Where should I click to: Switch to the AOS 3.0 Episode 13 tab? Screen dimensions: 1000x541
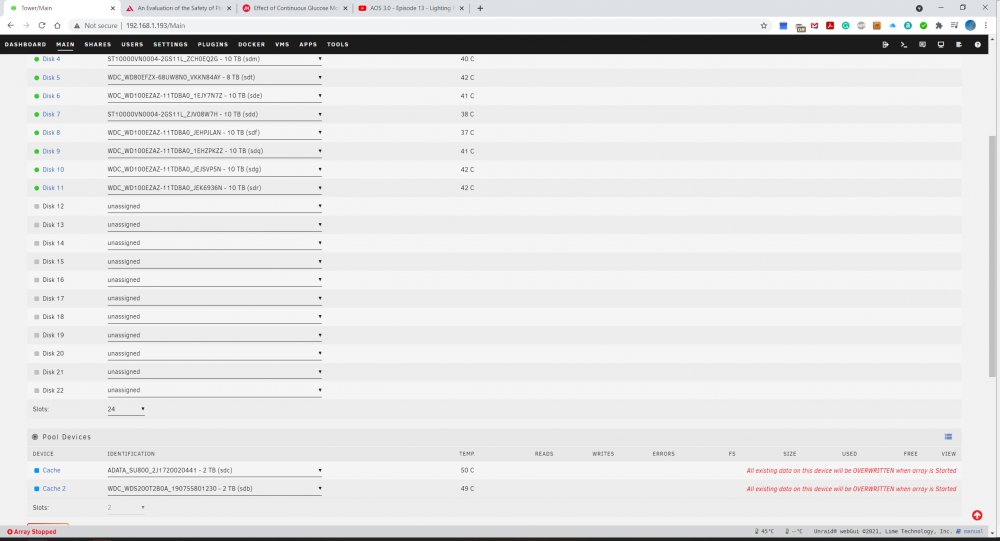412,8
